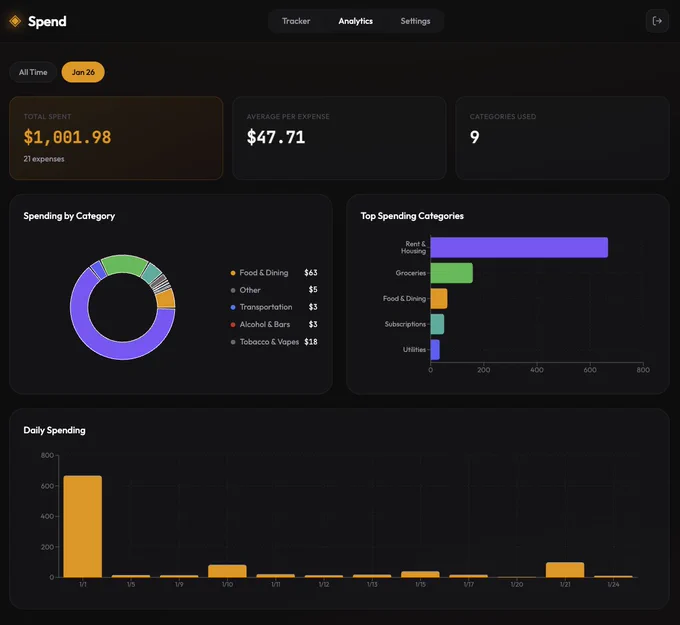The width and height of the screenshot is (680, 625).
Task: Open the Tracker tab
Action: click(x=296, y=21)
